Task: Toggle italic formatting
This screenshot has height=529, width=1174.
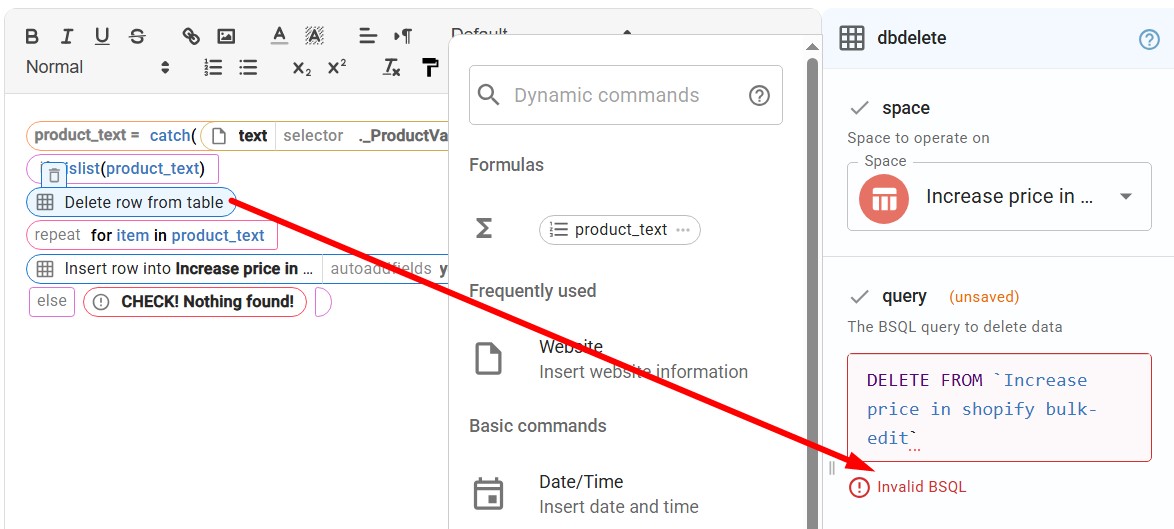Action: point(67,37)
